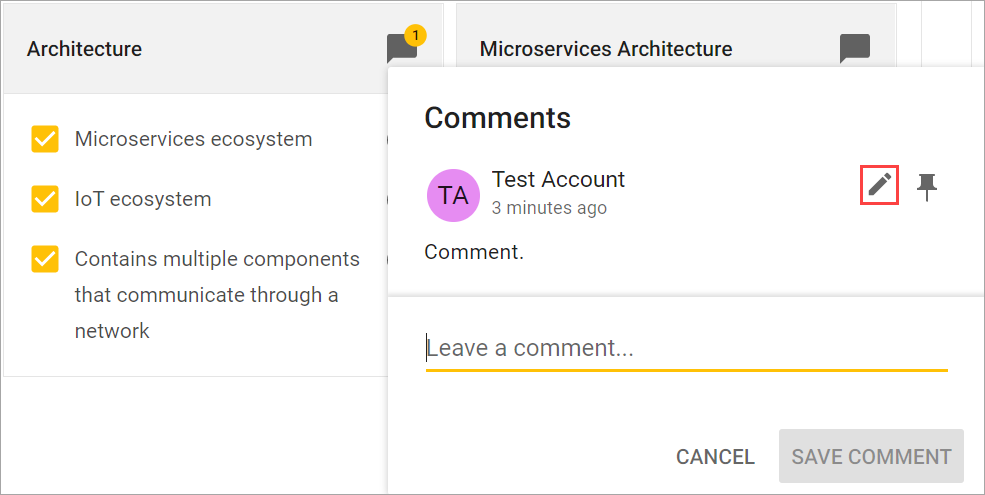985x495 pixels.
Task: Click the posted comment text body
Action: point(474,251)
